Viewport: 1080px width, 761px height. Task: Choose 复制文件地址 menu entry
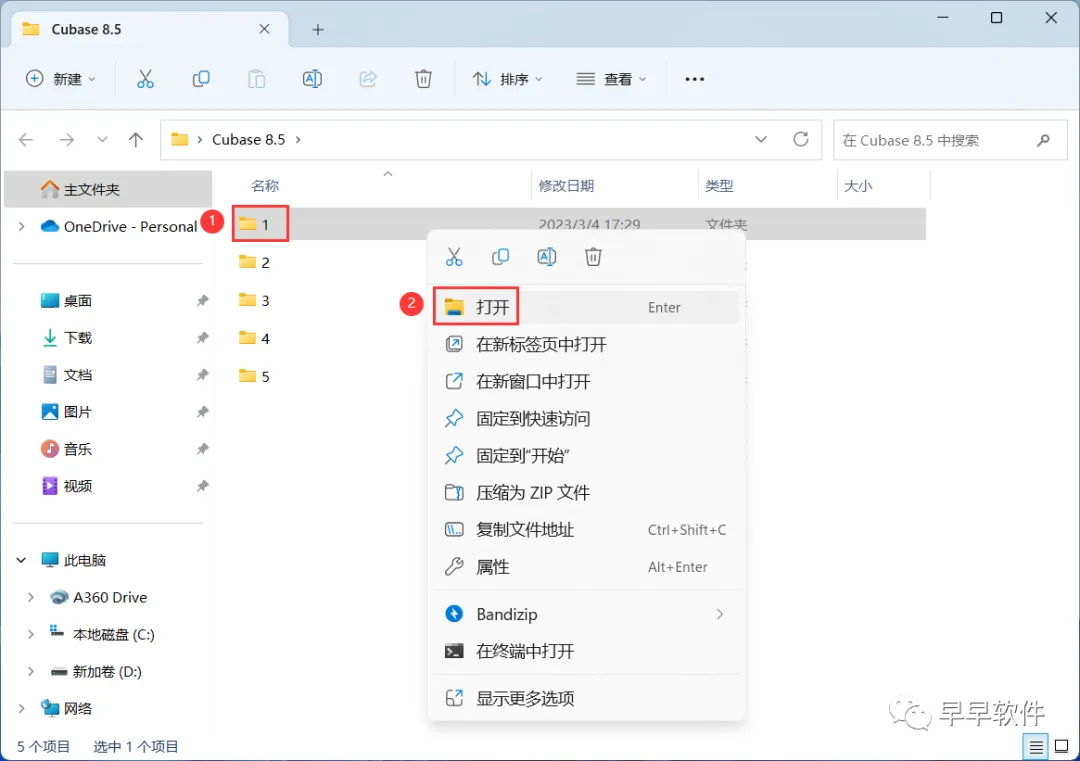point(586,530)
